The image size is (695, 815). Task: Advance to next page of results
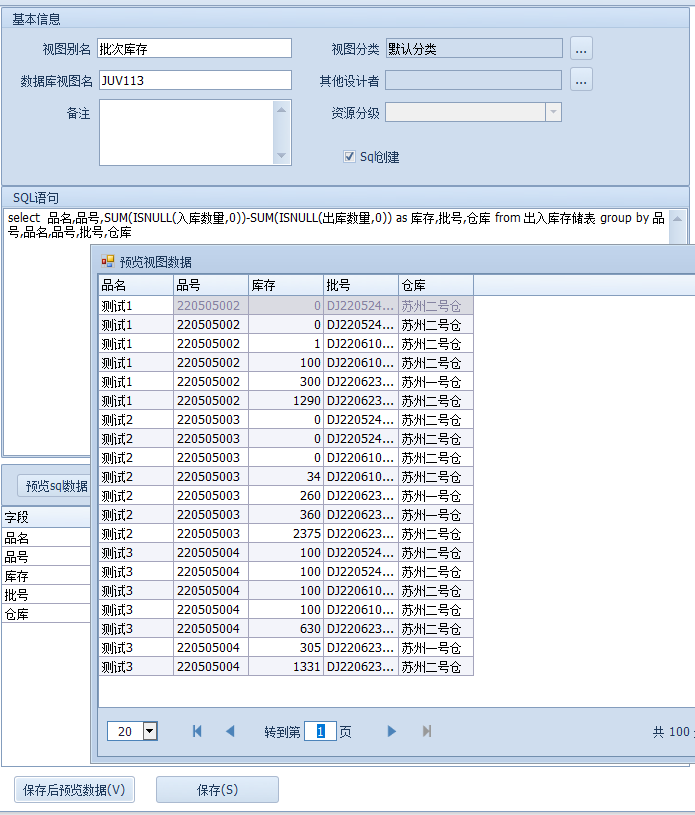click(x=392, y=731)
